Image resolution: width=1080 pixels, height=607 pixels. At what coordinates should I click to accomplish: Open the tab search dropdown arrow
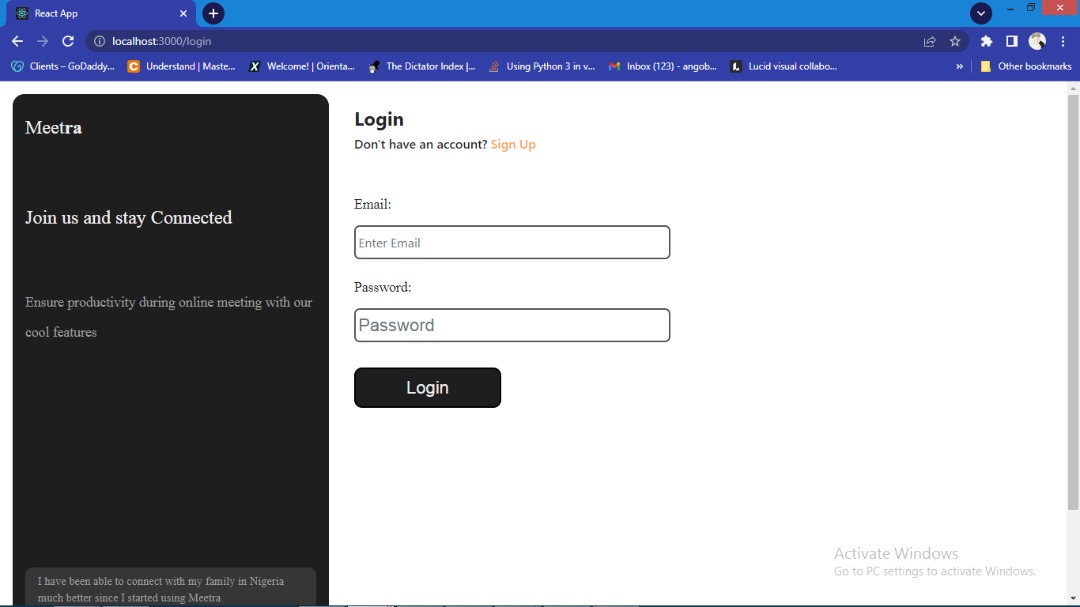coord(981,13)
